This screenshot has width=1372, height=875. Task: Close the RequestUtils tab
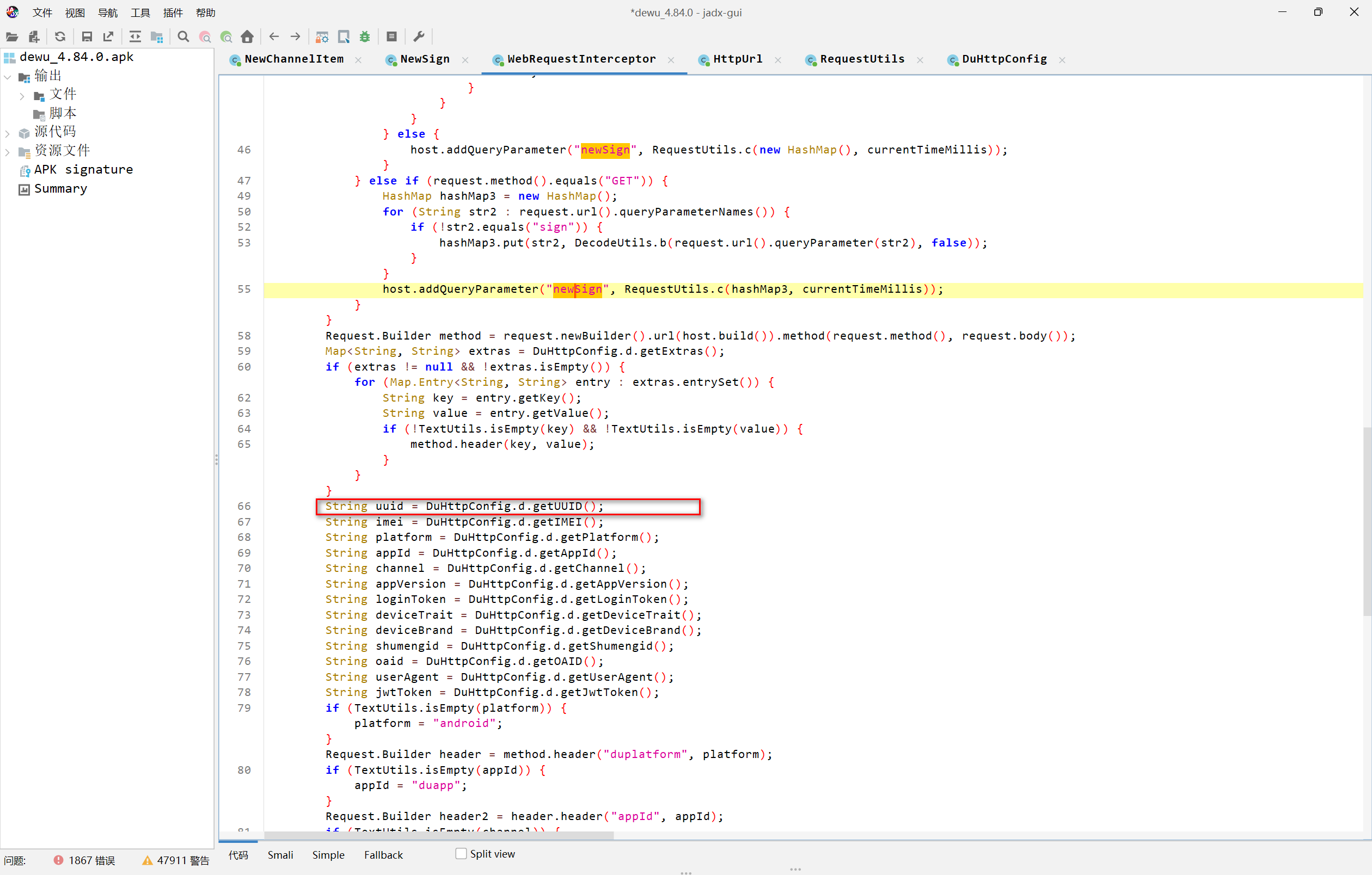pyautogui.click(x=920, y=60)
